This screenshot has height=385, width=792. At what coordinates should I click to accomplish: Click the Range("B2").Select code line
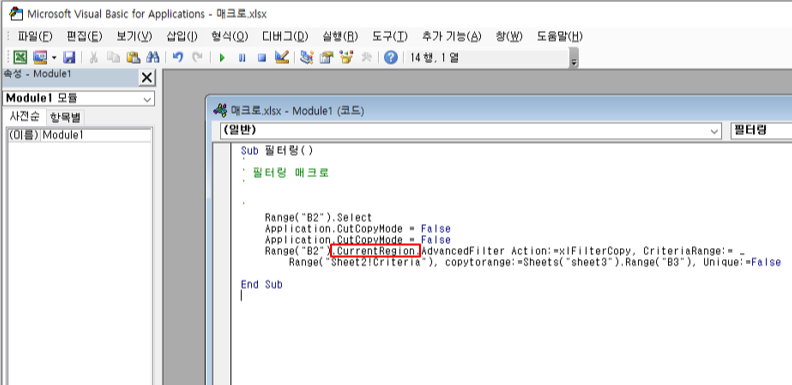[x=318, y=218]
